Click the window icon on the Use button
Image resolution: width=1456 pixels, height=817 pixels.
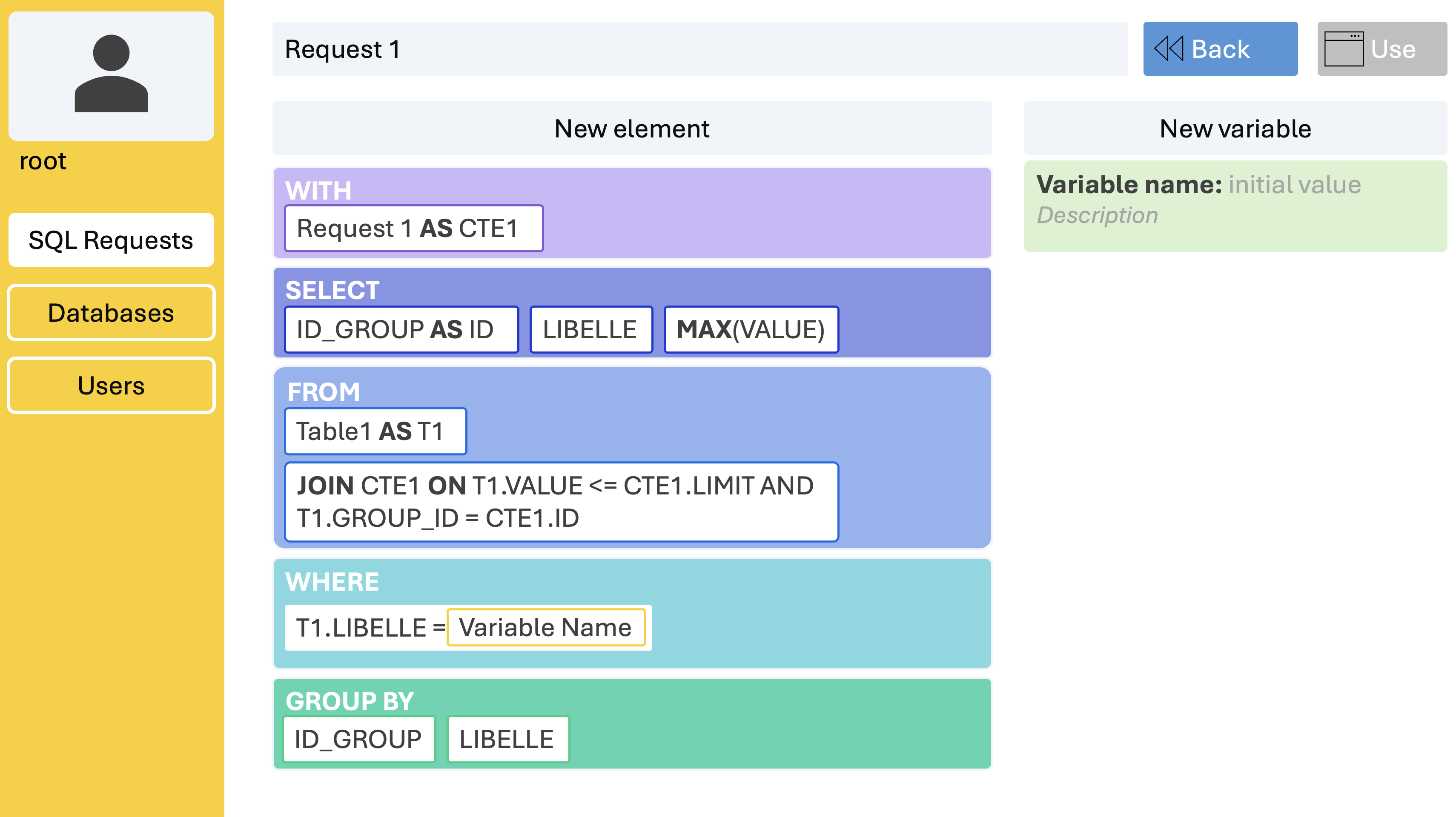pos(1344,49)
